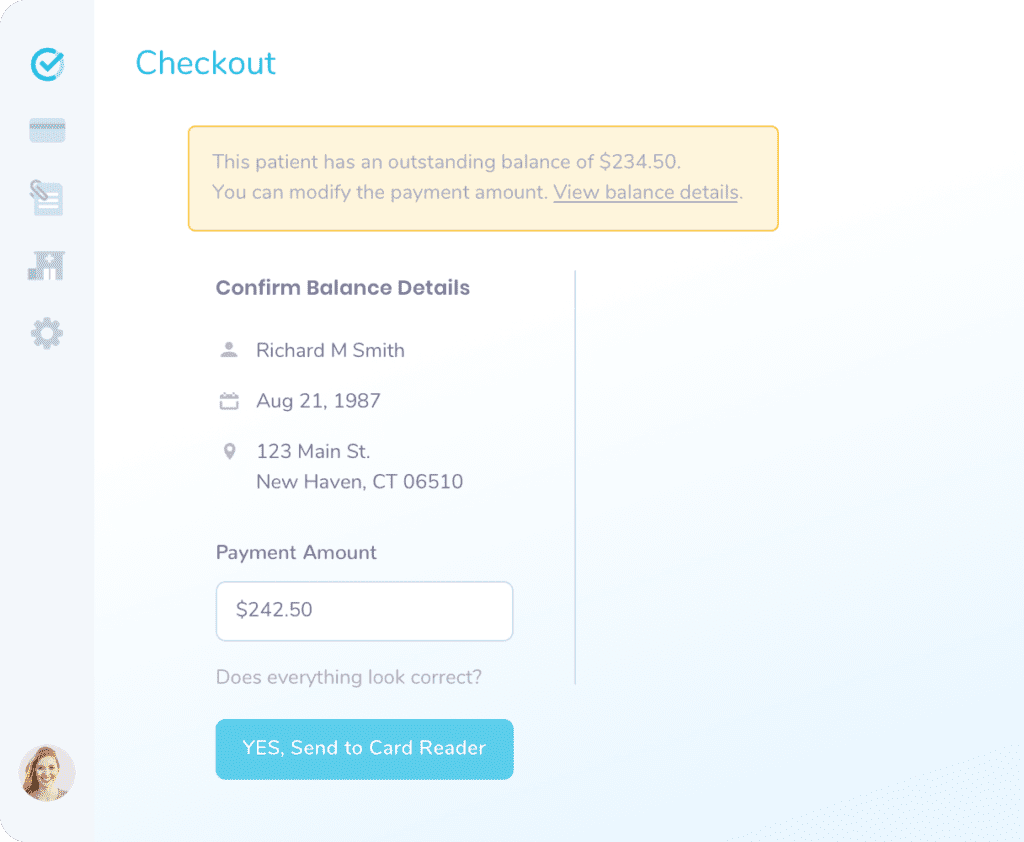This screenshot has width=1024, height=842.
Task: Select the patient name Richard M Smith
Action: [x=330, y=350]
